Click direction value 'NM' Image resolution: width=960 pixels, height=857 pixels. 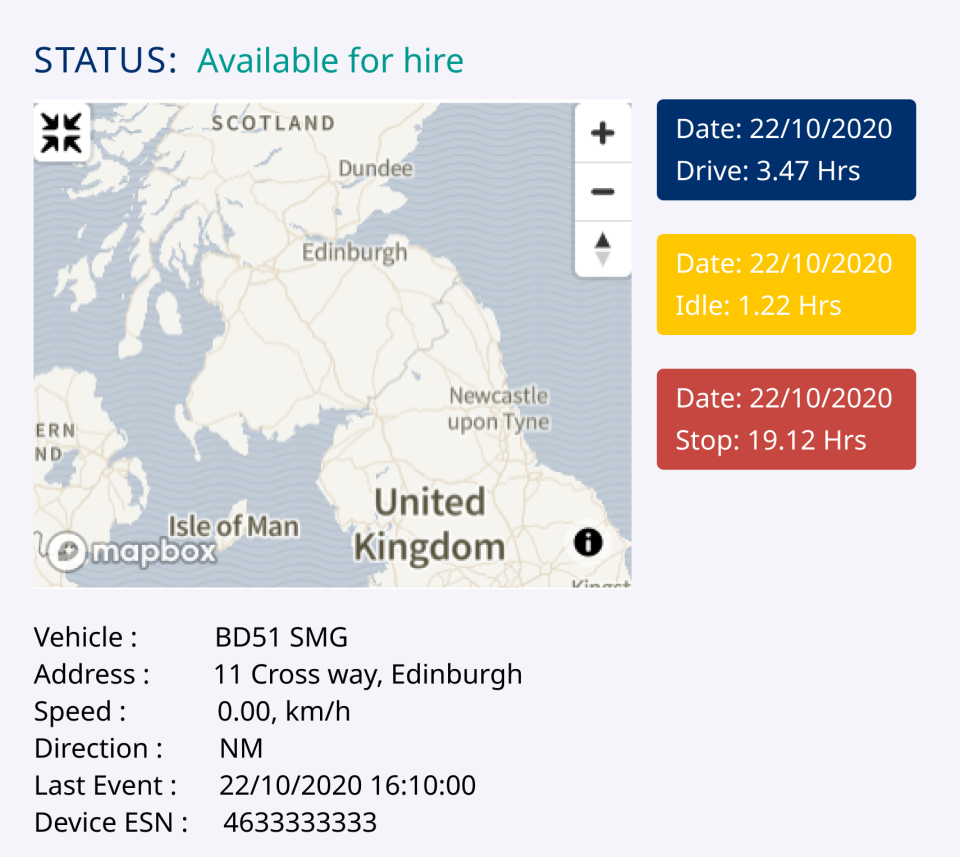(x=241, y=748)
